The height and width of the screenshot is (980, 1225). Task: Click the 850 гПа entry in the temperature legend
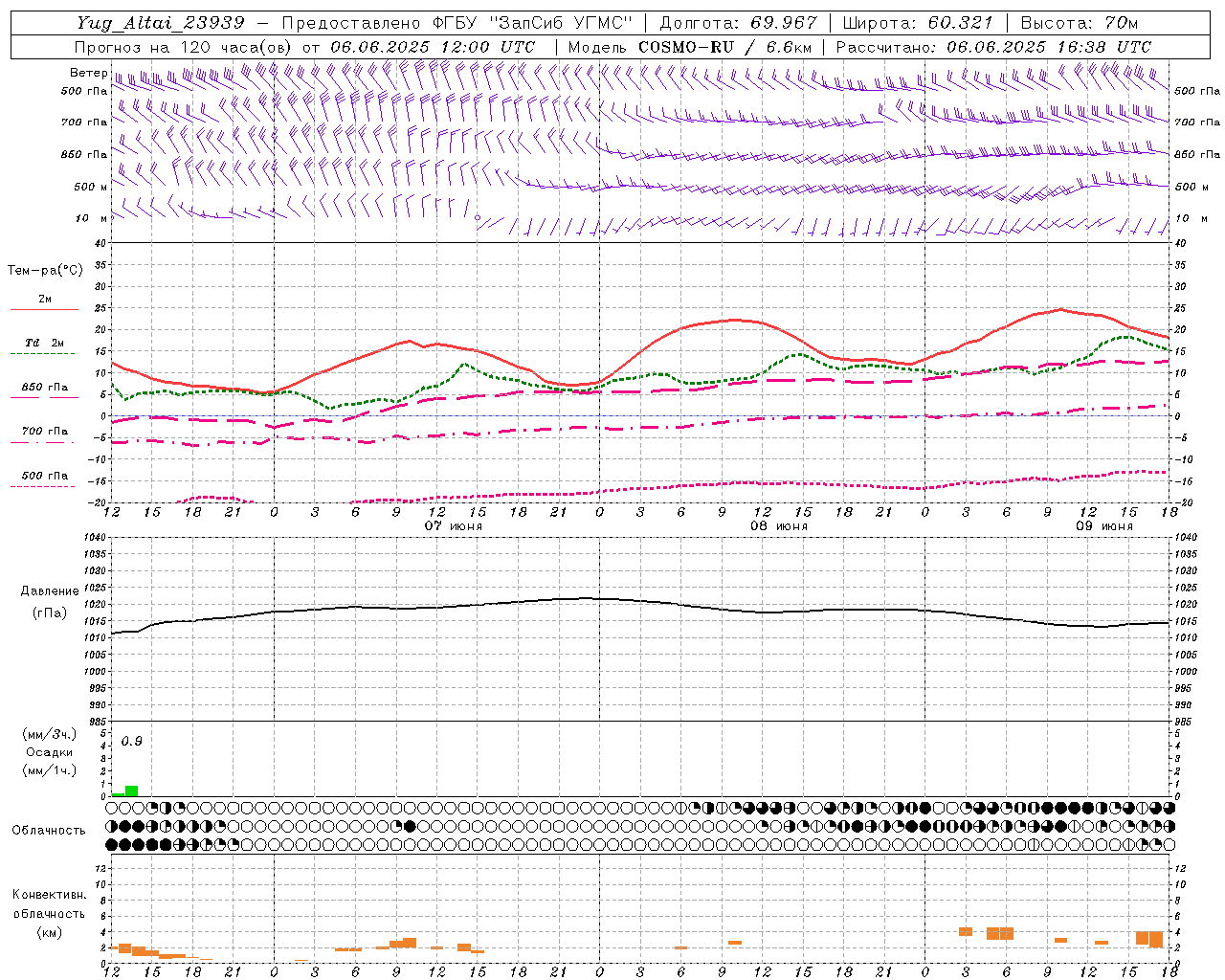[45, 388]
